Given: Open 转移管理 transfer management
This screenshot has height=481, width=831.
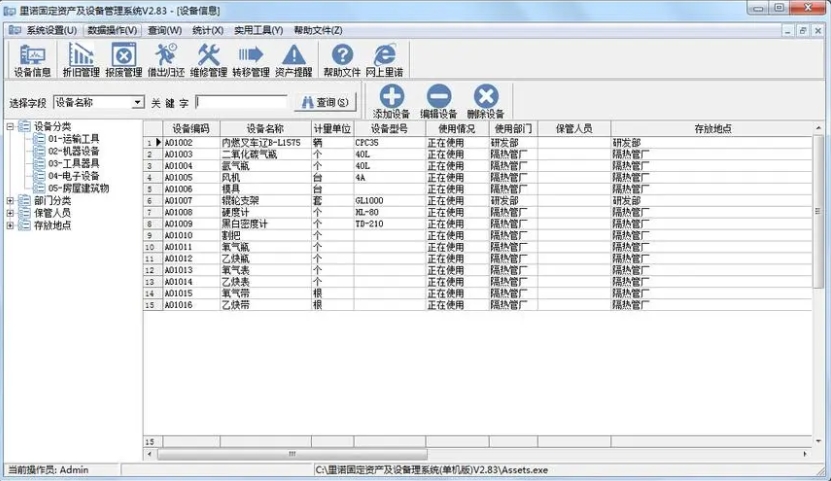Looking at the screenshot, I should coord(251,60).
